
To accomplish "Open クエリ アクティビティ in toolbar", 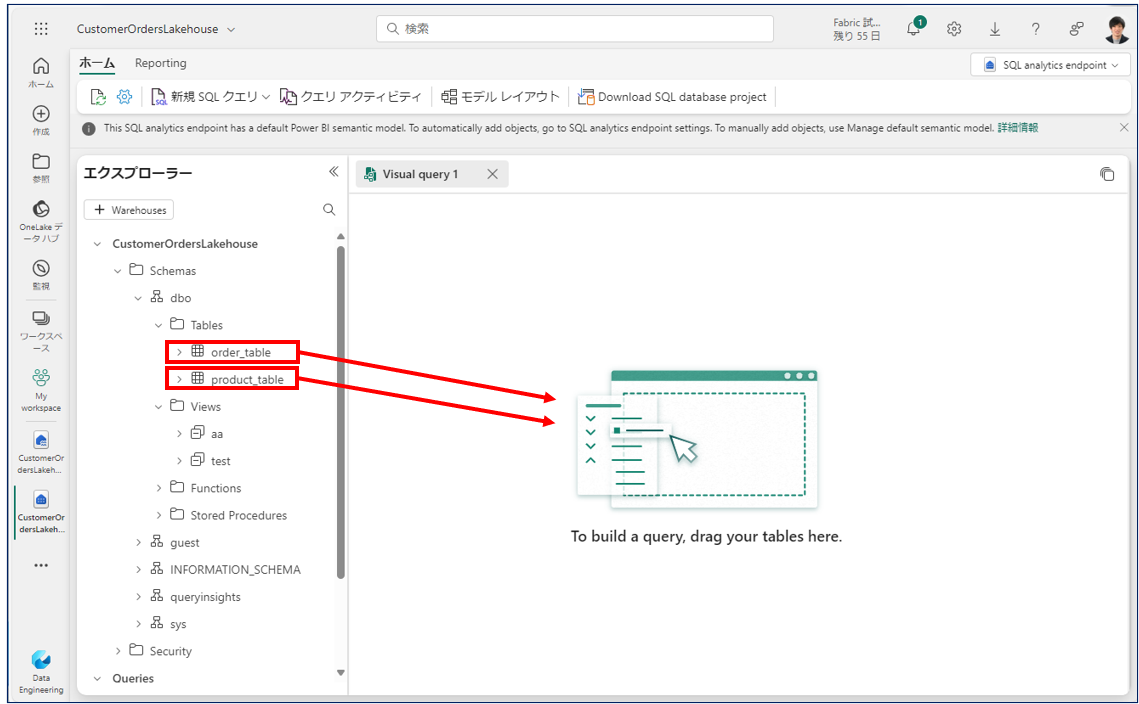I will [x=351, y=97].
